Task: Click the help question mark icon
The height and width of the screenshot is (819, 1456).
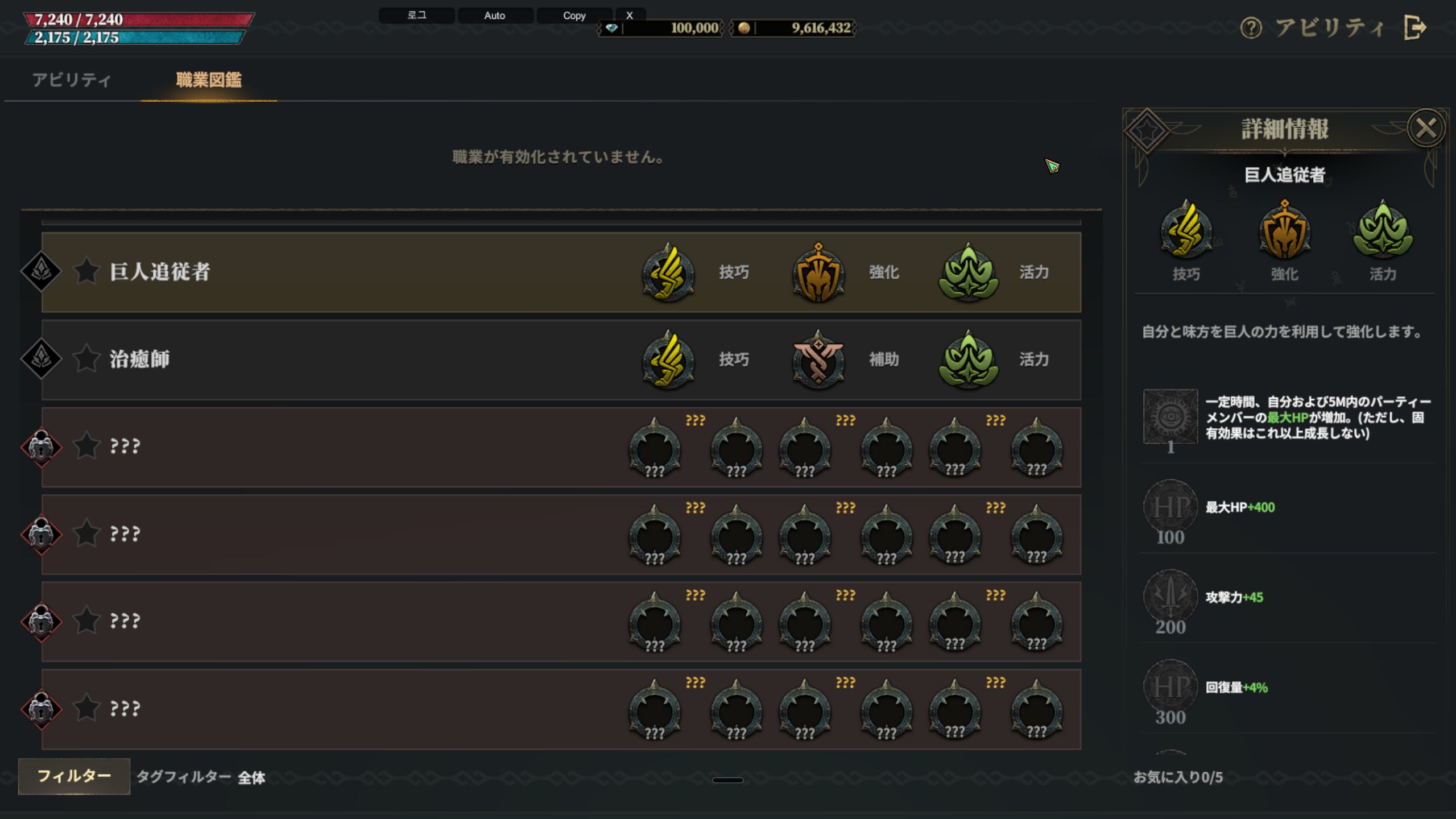Action: 1251,28
